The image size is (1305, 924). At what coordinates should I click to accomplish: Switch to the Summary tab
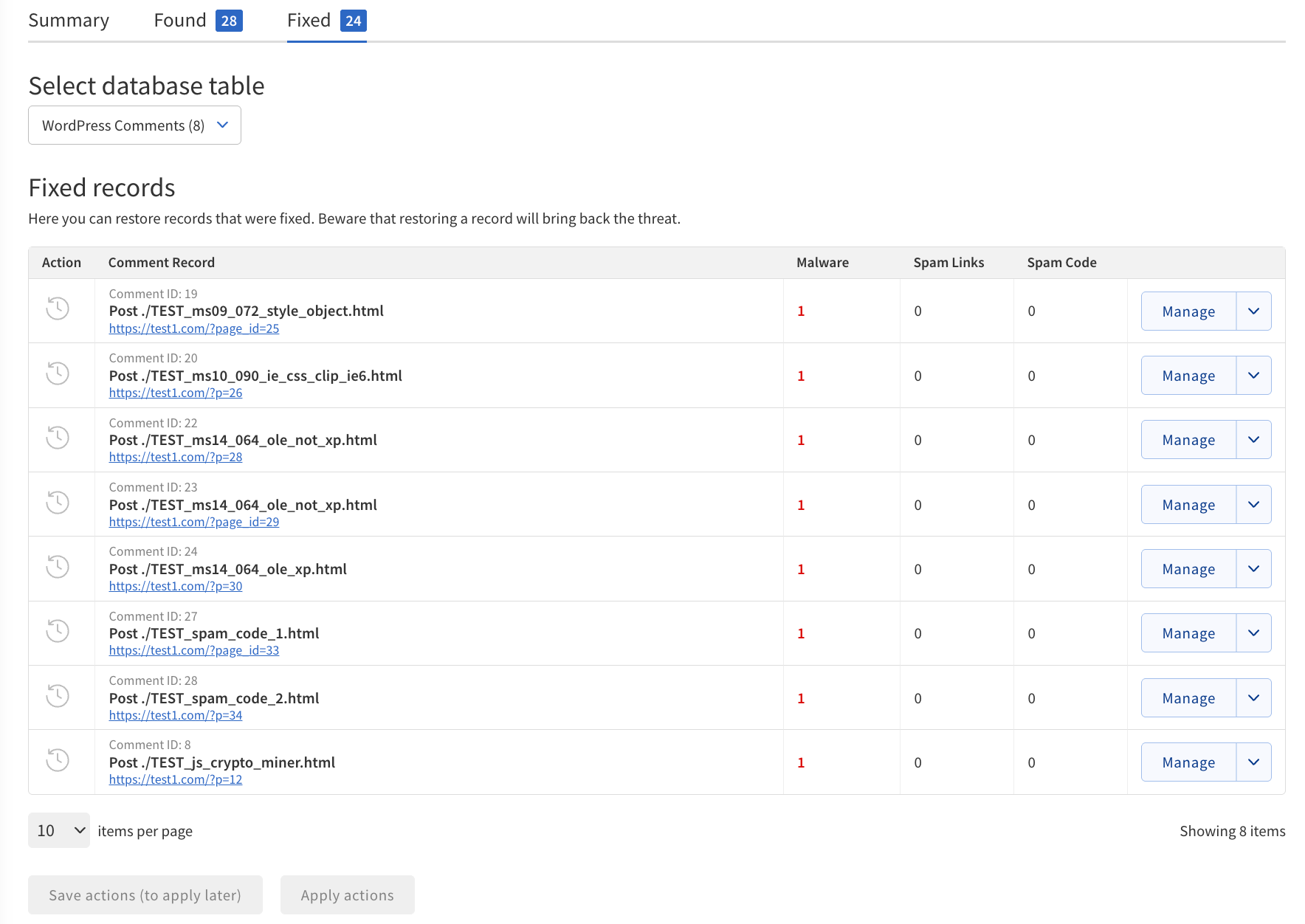pyautogui.click(x=69, y=21)
